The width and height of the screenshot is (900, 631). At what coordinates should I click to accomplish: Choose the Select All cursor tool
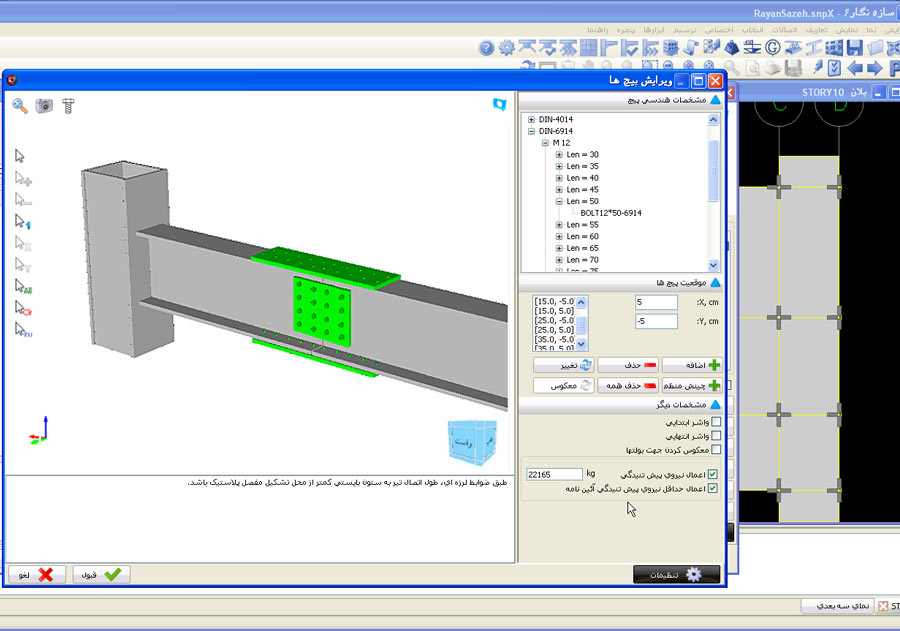point(22,286)
